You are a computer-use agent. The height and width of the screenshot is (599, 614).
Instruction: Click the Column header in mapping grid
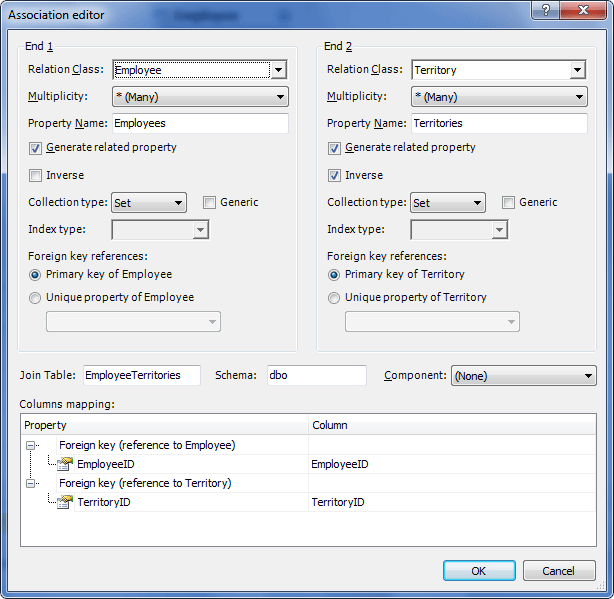tap(452, 425)
